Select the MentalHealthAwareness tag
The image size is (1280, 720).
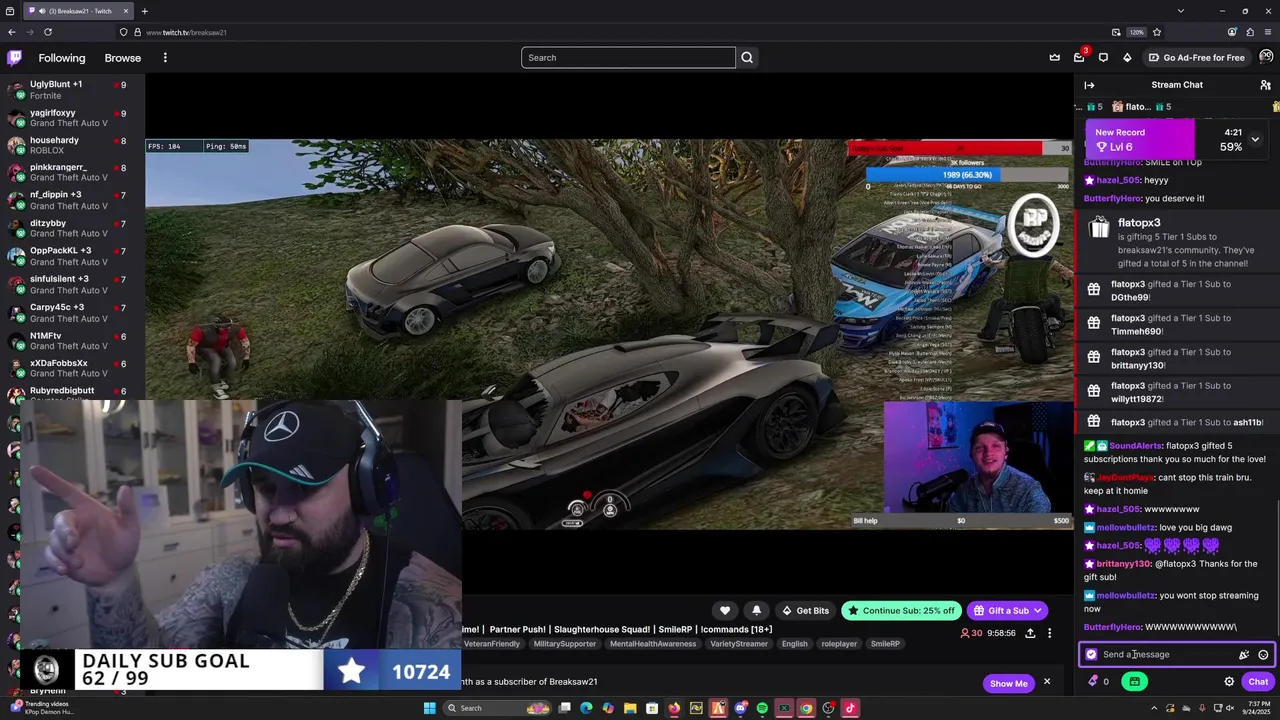pyautogui.click(x=653, y=644)
